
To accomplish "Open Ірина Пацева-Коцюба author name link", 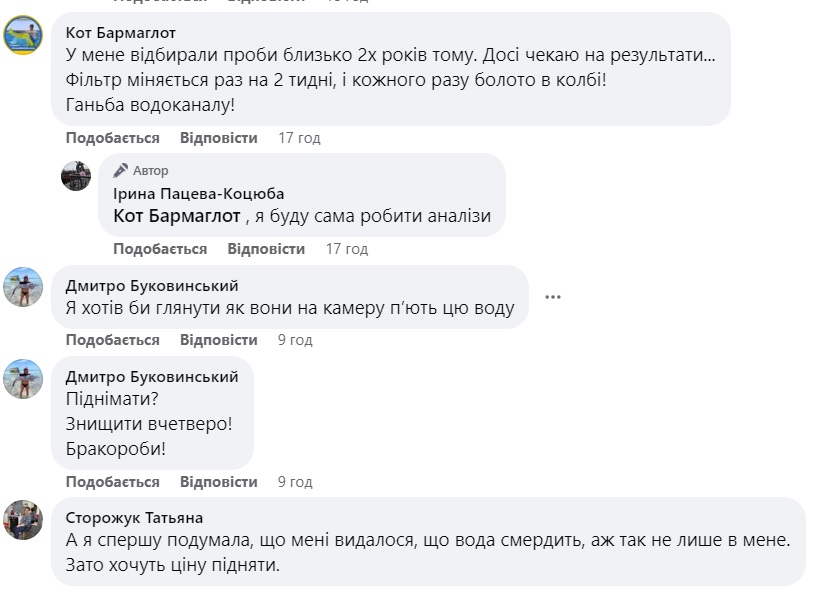I will (198, 194).
